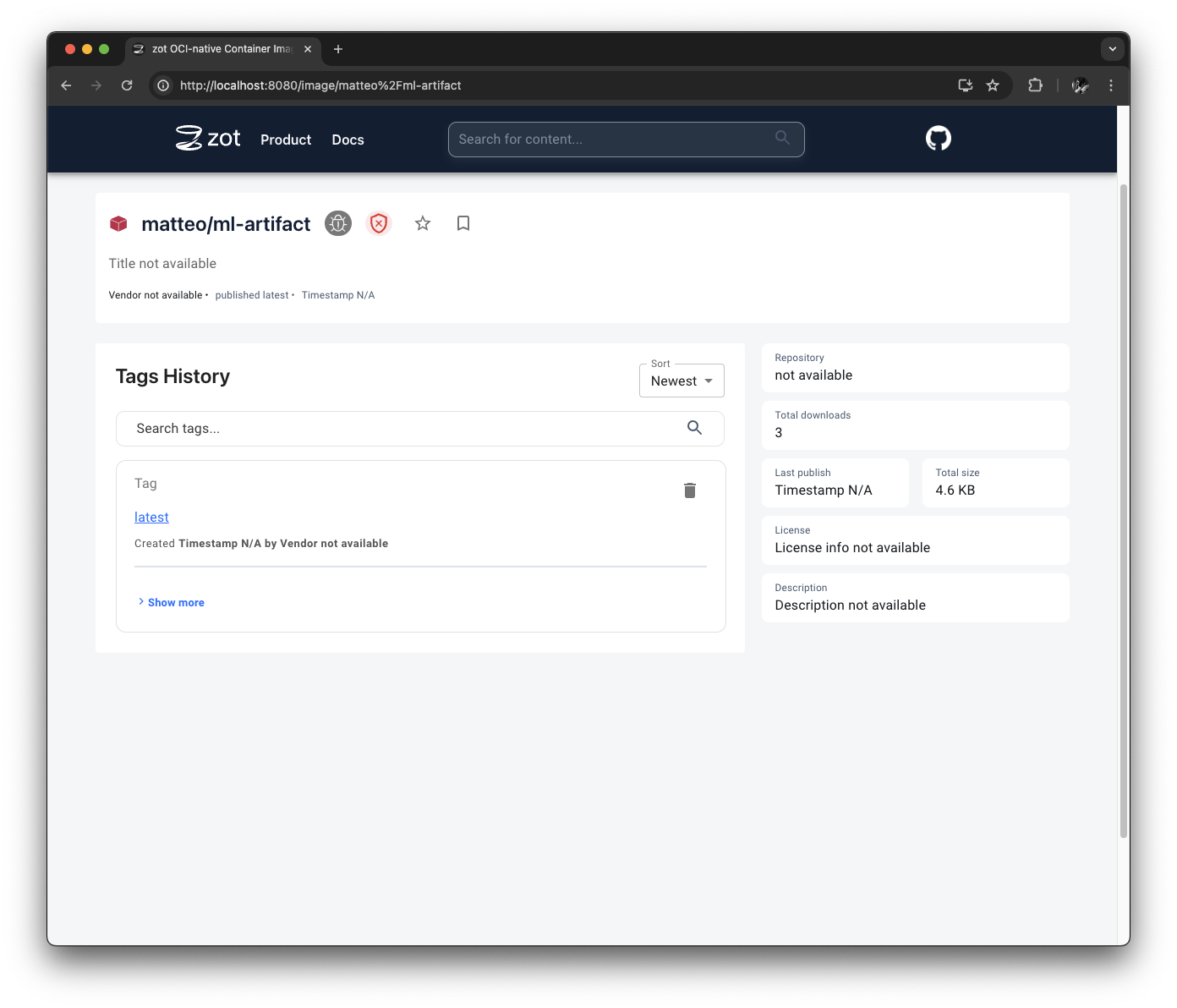Click the zot logo in header
The height and width of the screenshot is (1008, 1177).
[x=208, y=139]
